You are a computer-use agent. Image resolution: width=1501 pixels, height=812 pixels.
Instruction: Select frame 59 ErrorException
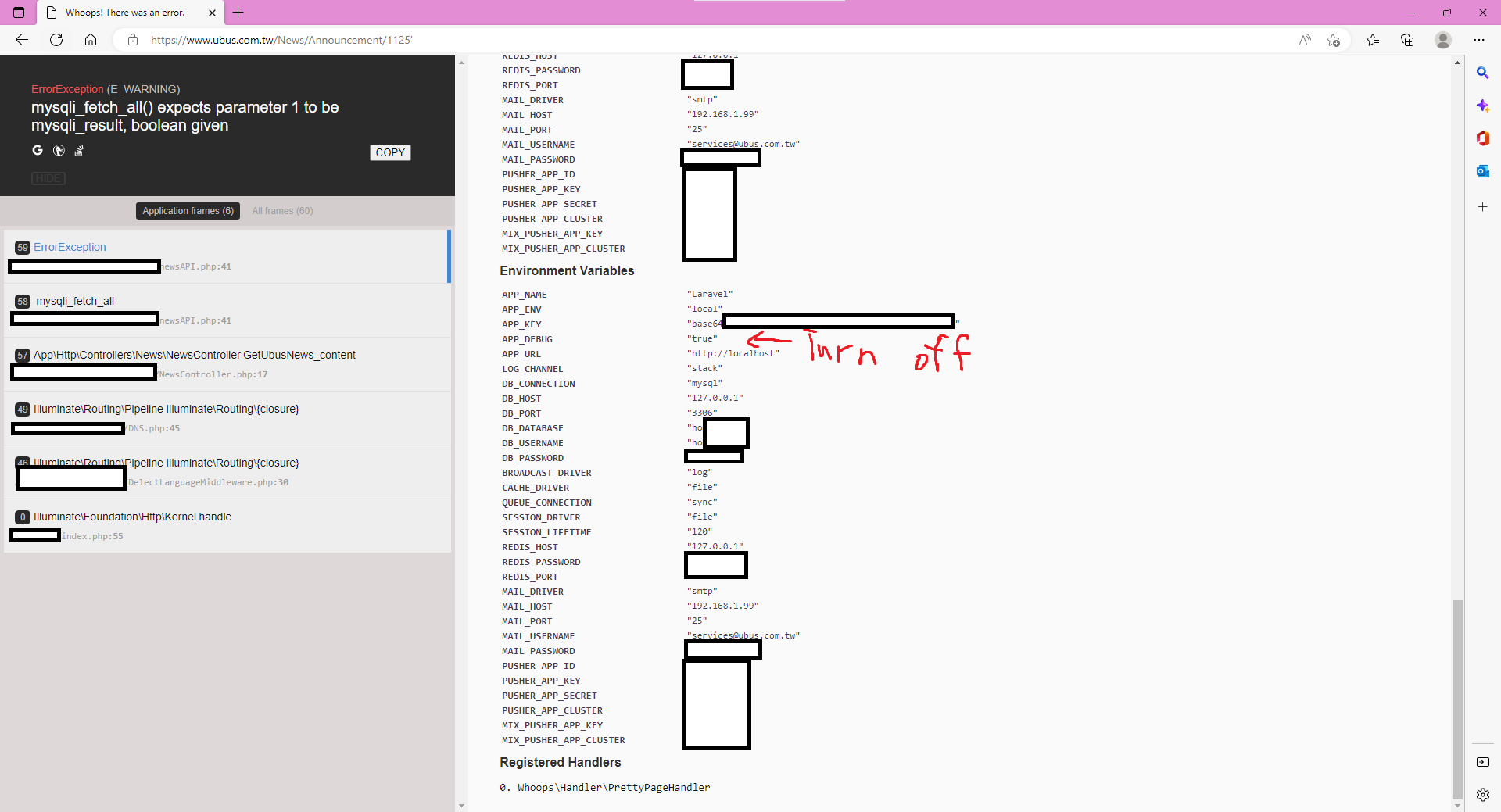tap(227, 256)
